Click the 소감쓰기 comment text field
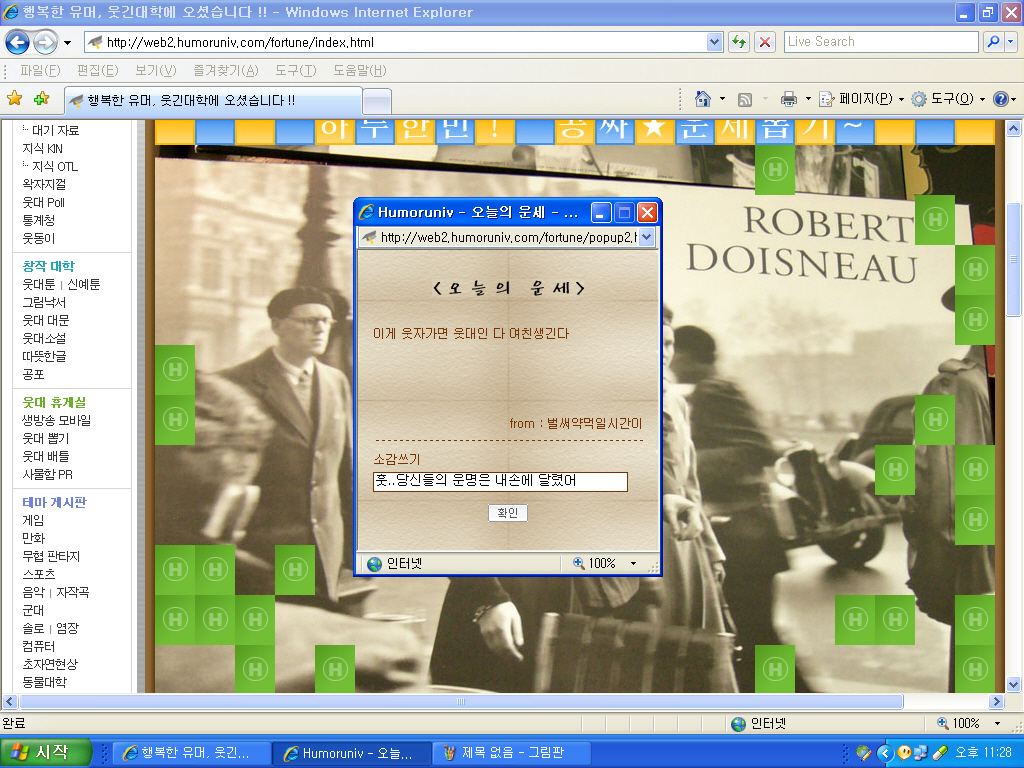The height and width of the screenshot is (768, 1024). [500, 481]
